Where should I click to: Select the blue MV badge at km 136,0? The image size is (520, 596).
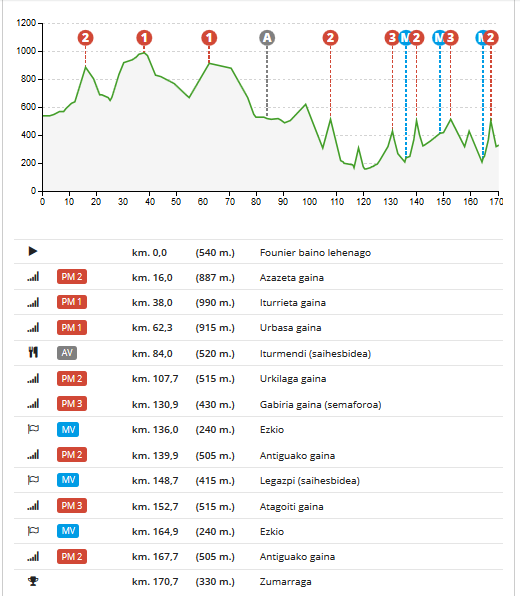click(x=68, y=430)
